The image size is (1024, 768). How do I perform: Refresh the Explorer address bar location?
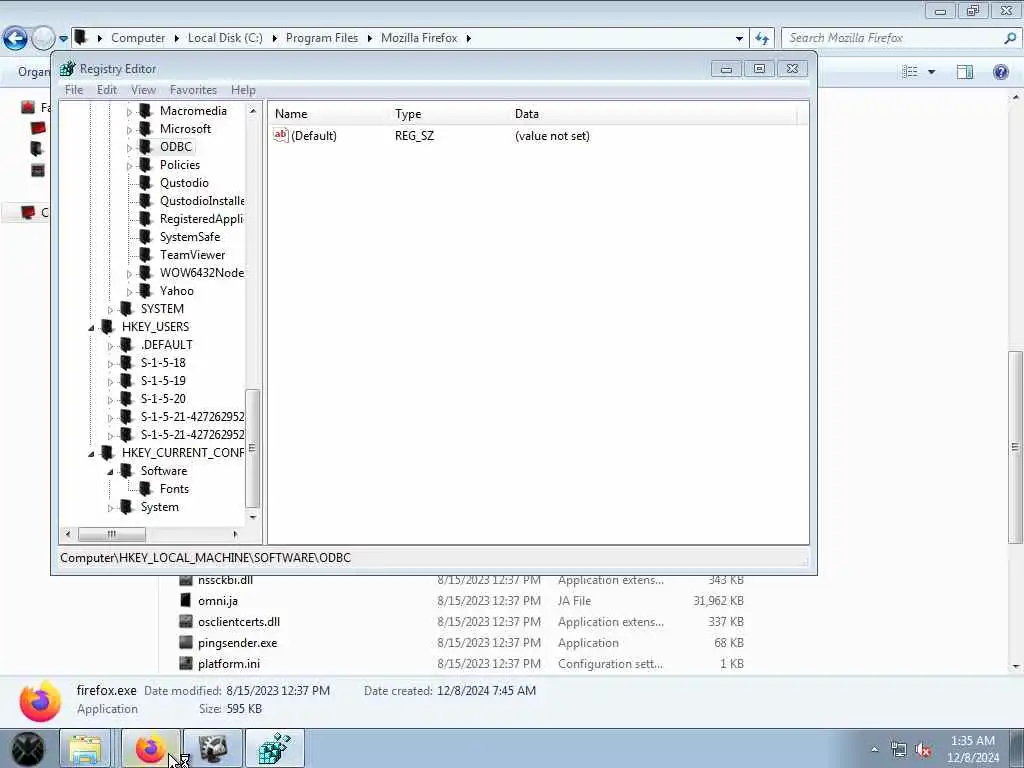(x=762, y=39)
